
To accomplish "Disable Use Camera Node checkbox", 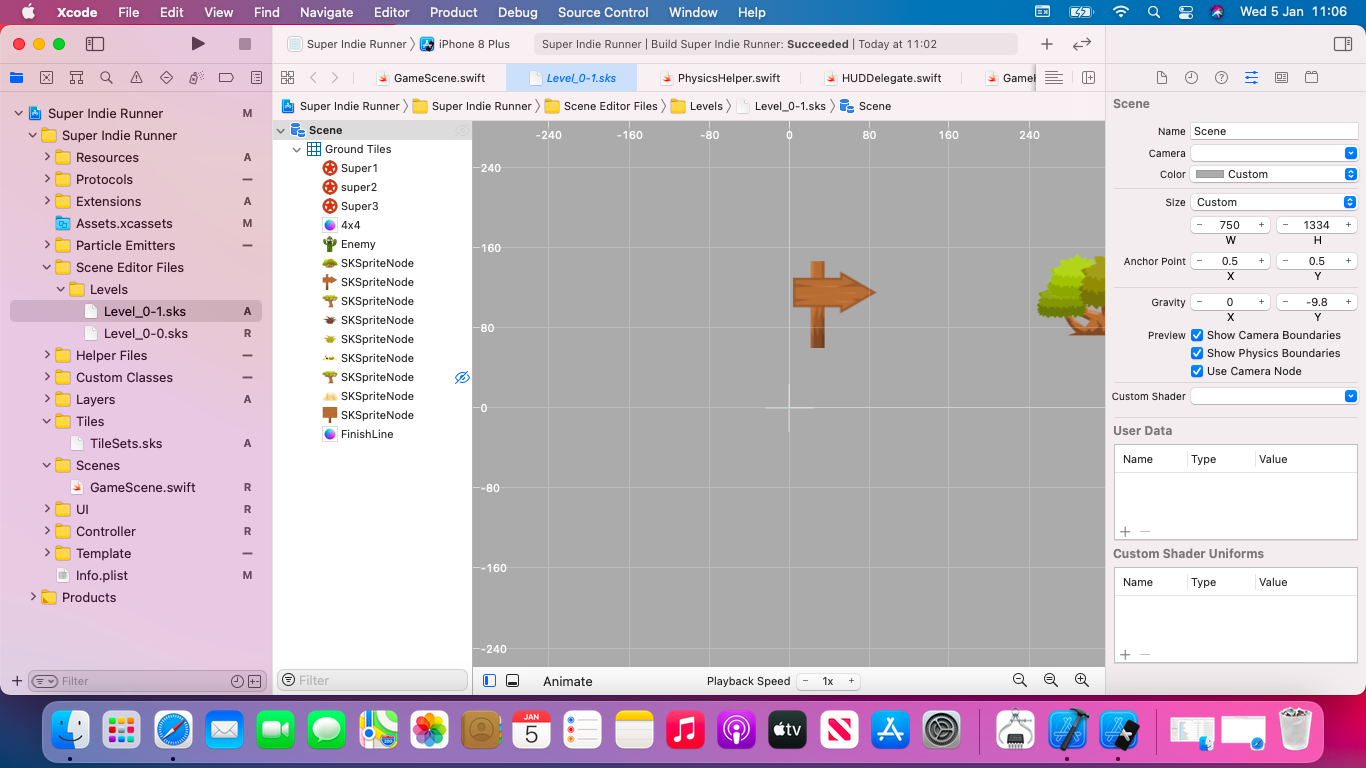I will [1197, 371].
